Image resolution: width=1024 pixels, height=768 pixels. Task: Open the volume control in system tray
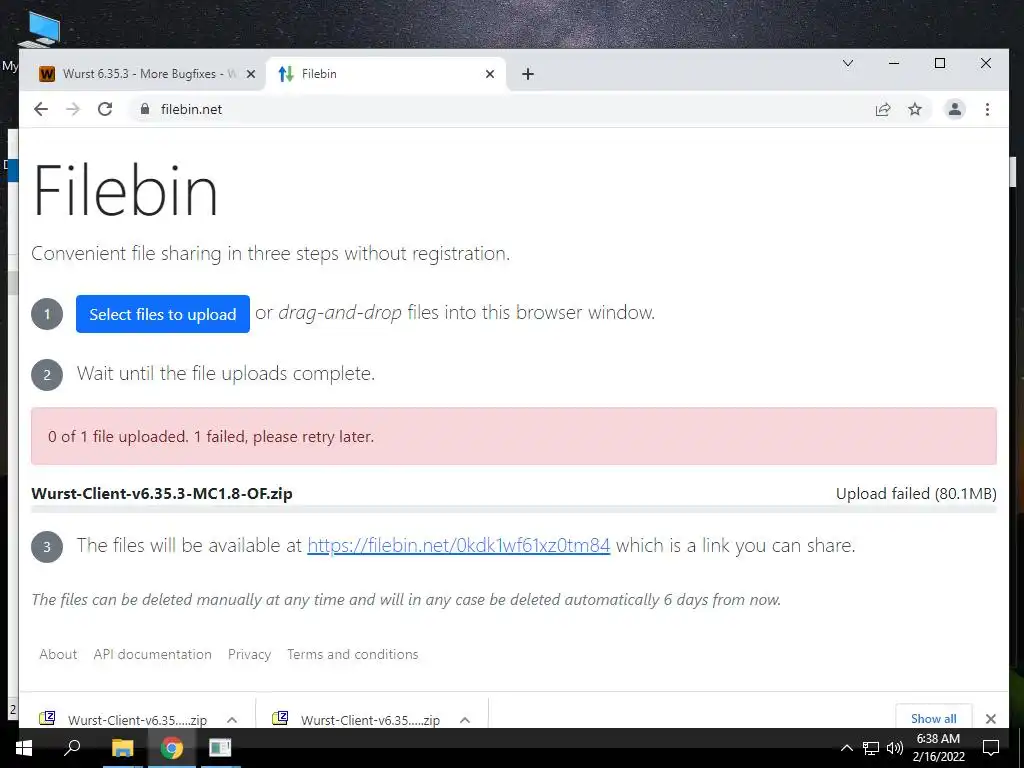pos(894,748)
